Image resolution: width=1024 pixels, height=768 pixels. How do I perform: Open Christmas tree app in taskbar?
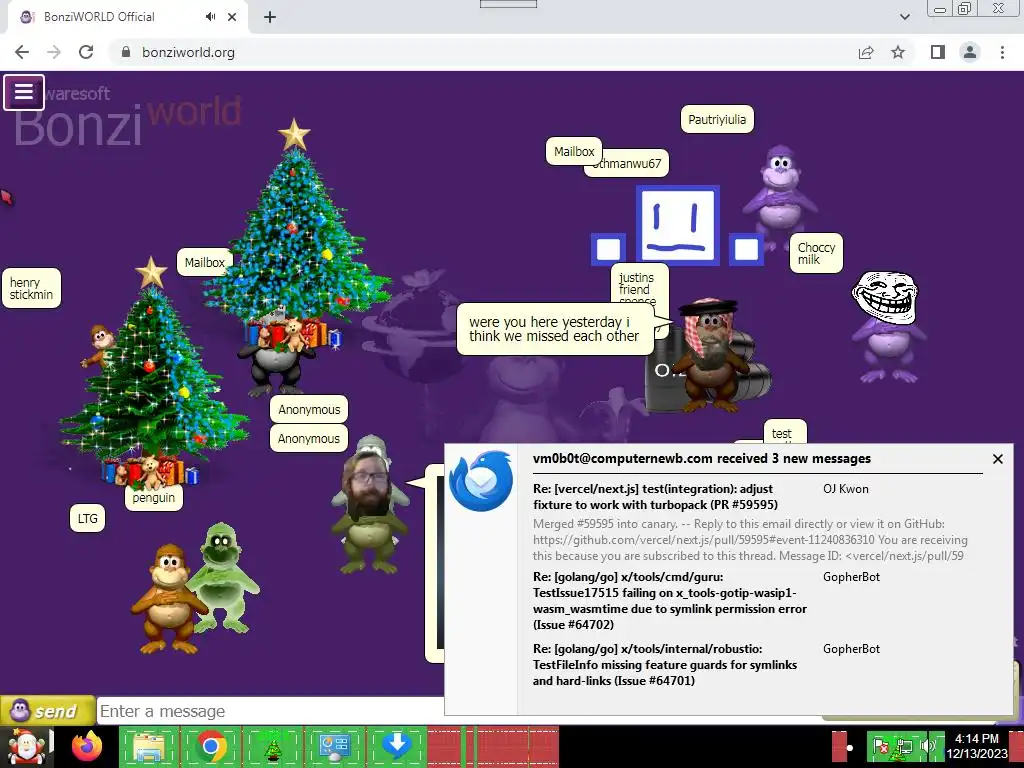(x=273, y=746)
